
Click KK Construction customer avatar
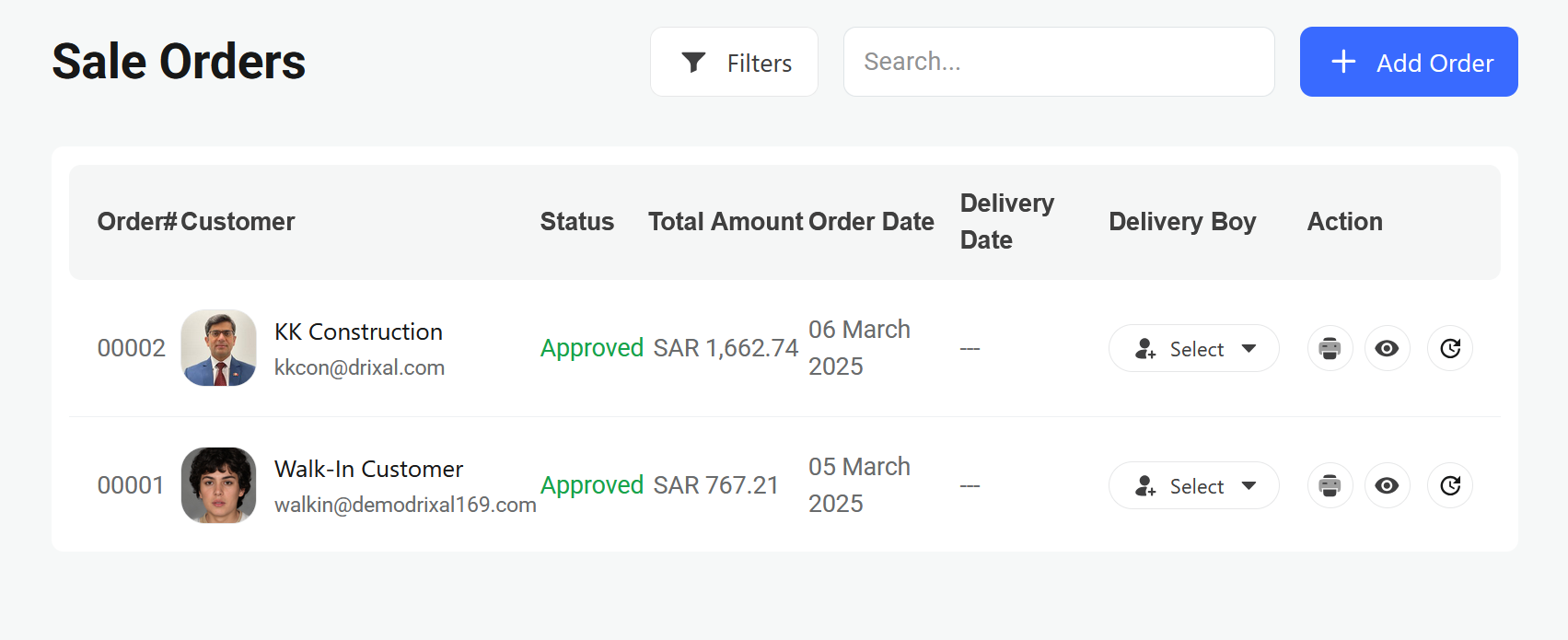pyautogui.click(x=218, y=348)
